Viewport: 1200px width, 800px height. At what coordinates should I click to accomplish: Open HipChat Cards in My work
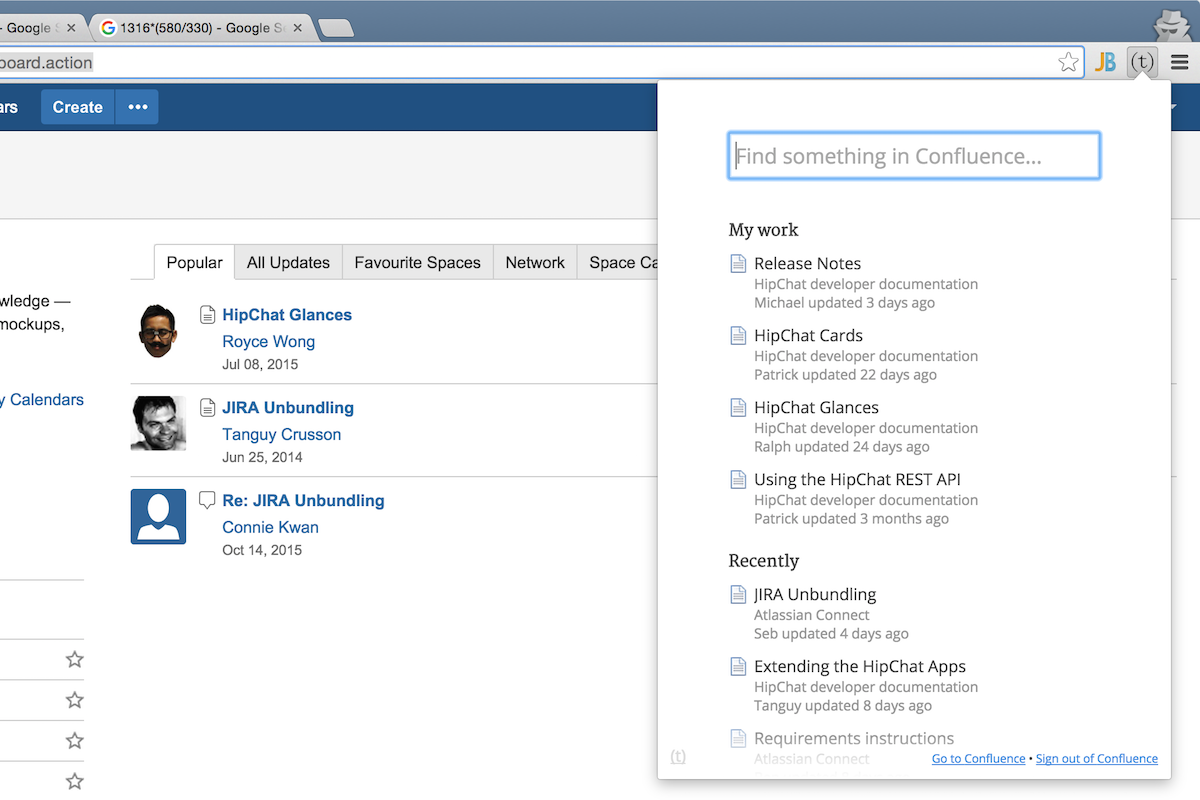(808, 336)
